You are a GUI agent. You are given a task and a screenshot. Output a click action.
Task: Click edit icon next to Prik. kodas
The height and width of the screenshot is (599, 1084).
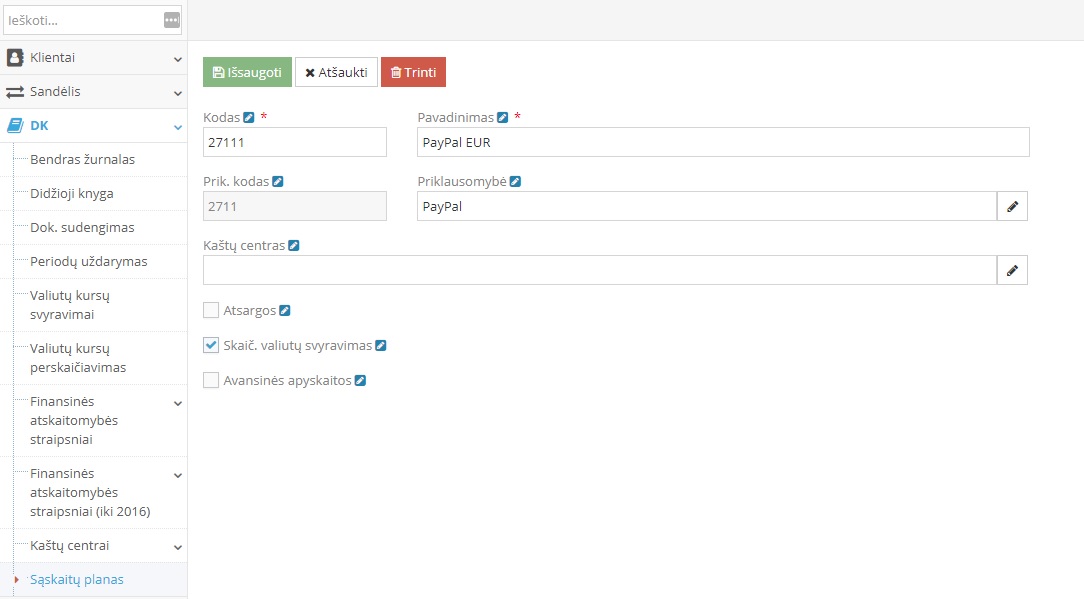pyautogui.click(x=278, y=181)
